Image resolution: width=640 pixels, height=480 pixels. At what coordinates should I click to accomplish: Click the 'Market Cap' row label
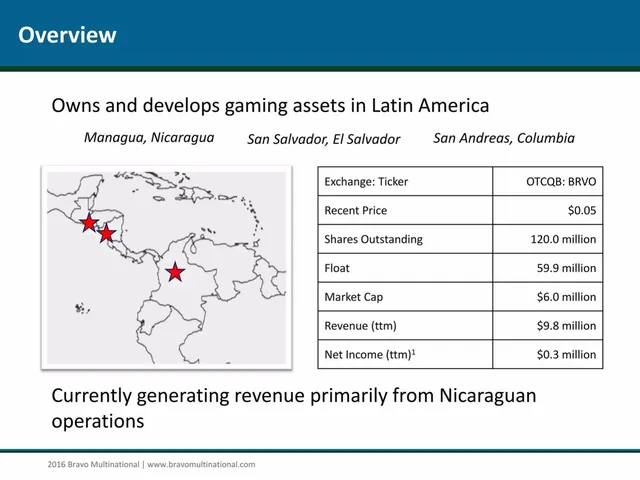point(354,297)
